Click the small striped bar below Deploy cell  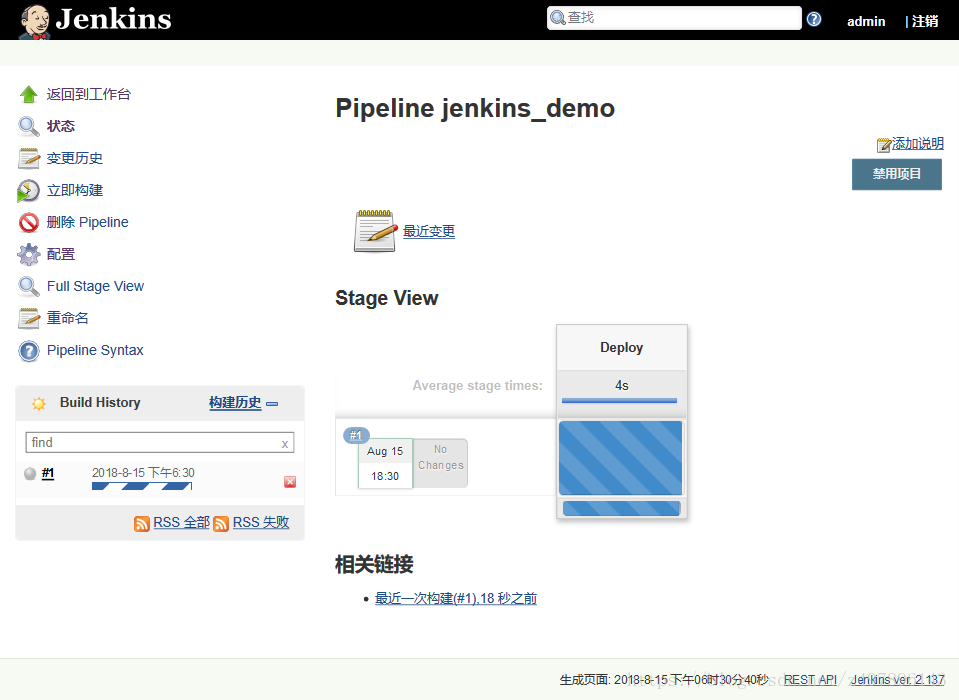621,508
